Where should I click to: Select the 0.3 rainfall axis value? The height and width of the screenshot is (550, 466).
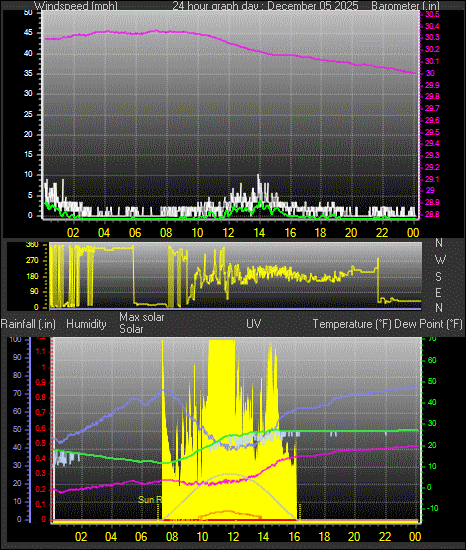[41, 474]
